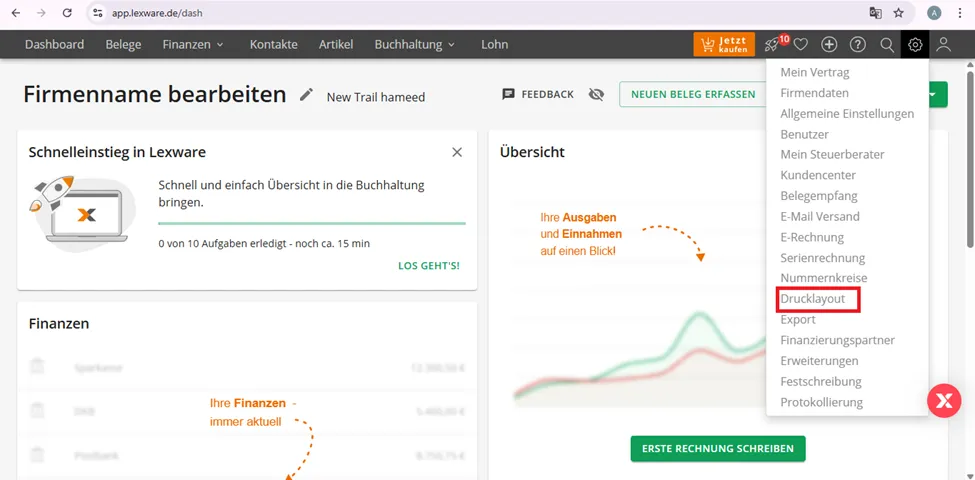Click the address bar URL app.lexware.de/dash
The width and height of the screenshot is (975, 480).
click(157, 13)
